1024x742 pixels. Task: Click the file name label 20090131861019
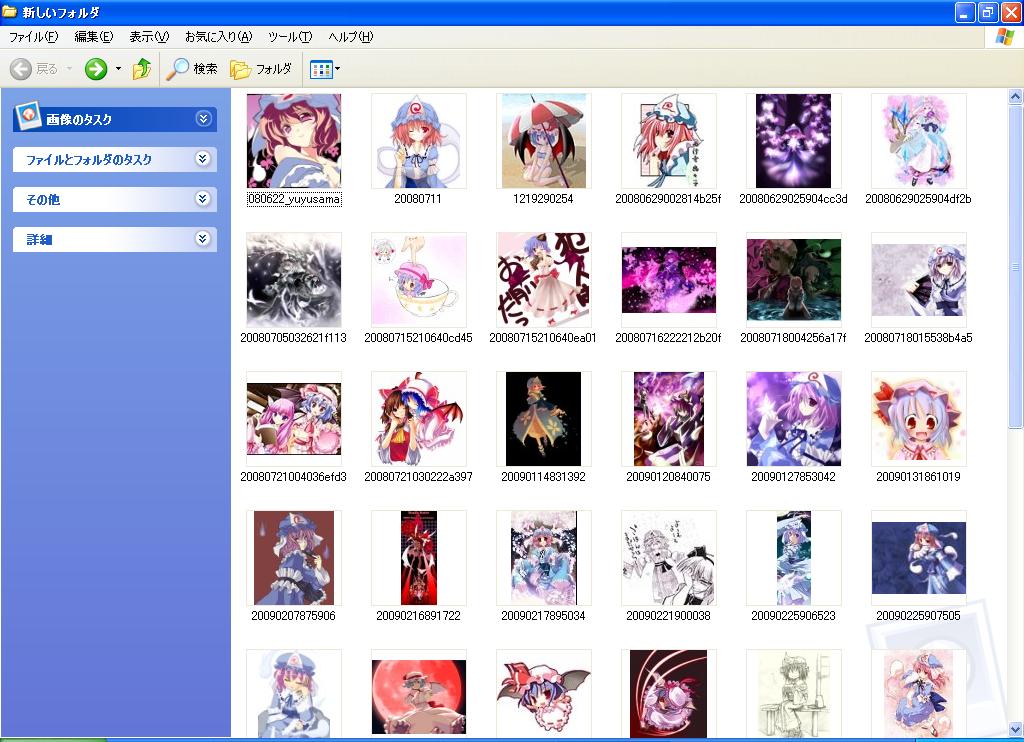click(918, 477)
